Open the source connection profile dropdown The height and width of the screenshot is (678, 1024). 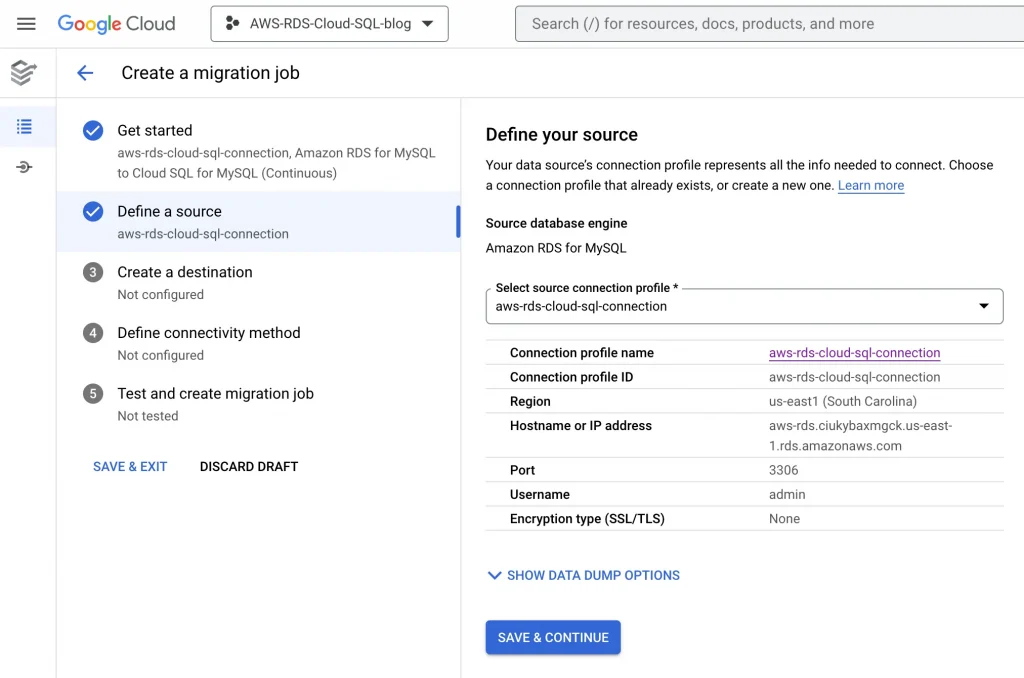pos(744,306)
